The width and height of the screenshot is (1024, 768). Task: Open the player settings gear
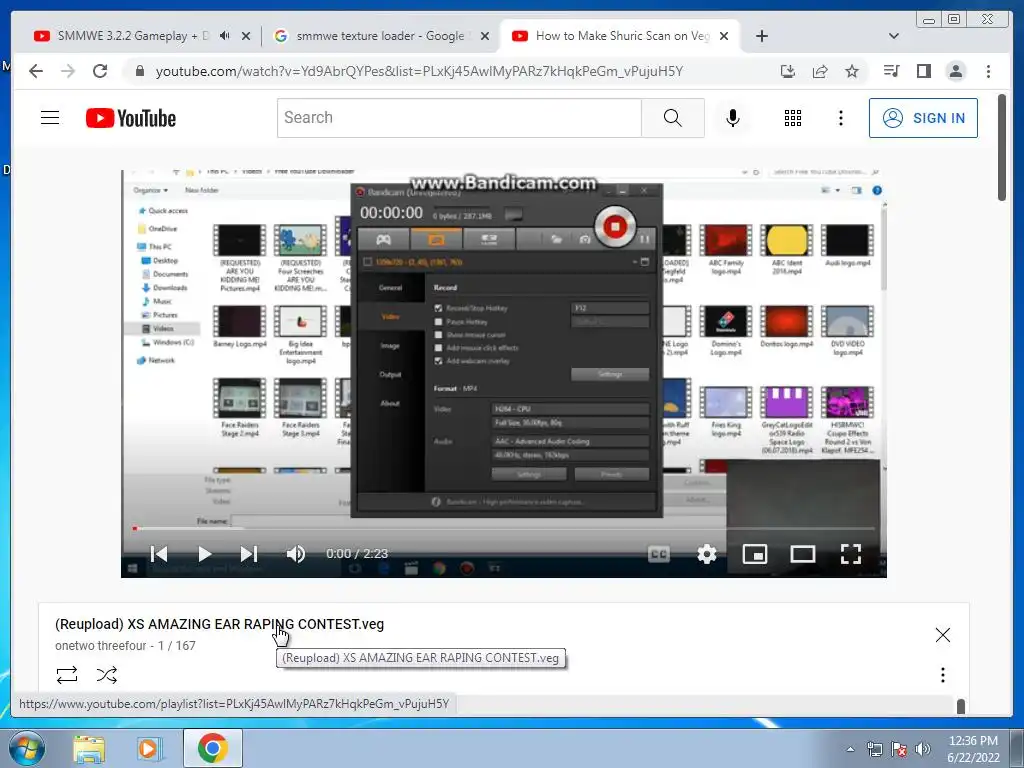point(707,554)
